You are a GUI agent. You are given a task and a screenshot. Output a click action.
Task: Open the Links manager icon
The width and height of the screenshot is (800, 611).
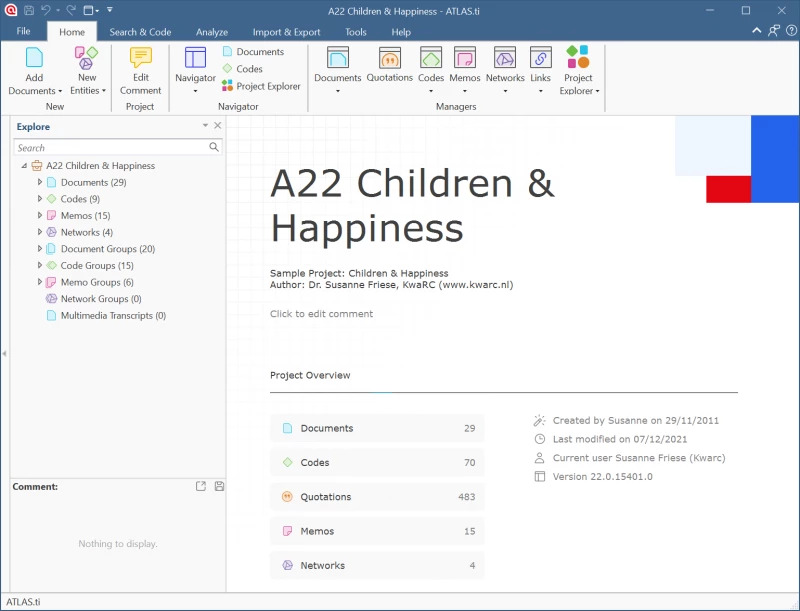click(x=540, y=58)
